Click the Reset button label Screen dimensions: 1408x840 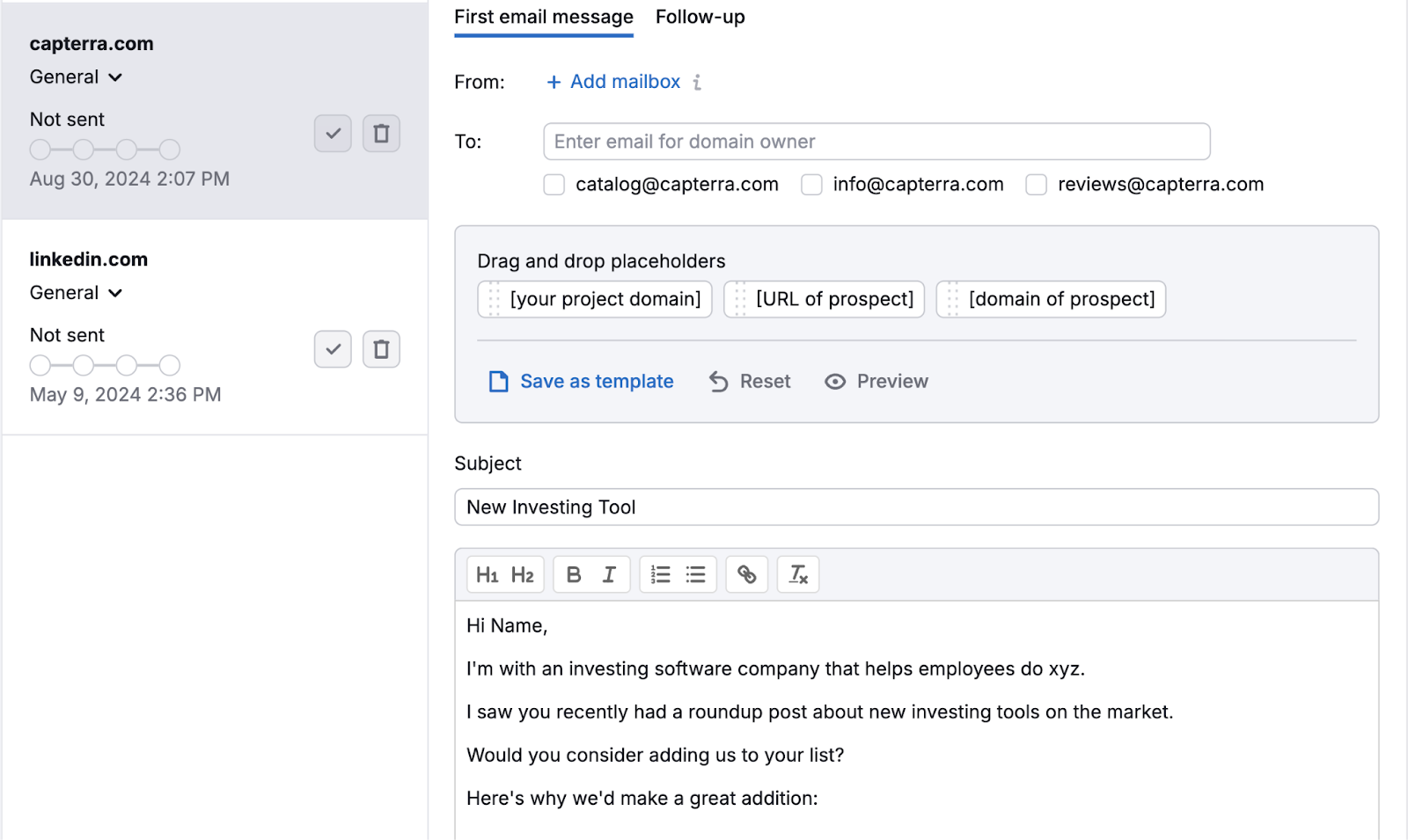pyautogui.click(x=765, y=381)
